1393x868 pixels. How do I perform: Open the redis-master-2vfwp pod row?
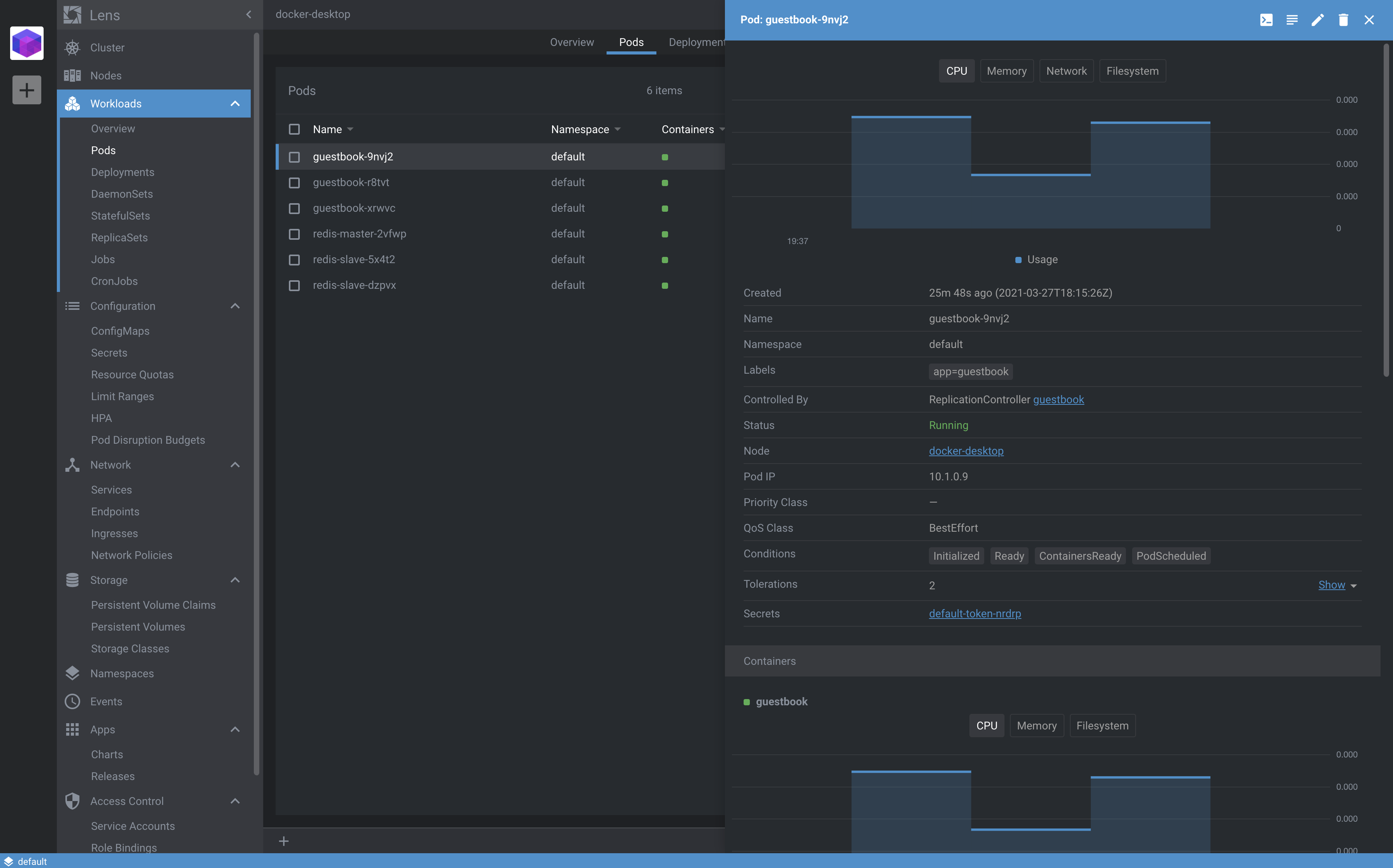500,234
